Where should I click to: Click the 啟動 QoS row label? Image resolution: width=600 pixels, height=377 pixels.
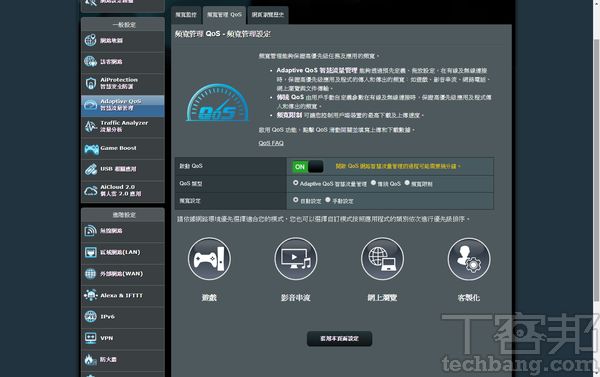coord(191,166)
